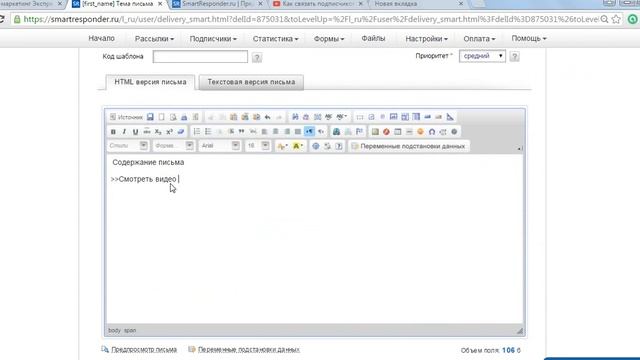Click the body element path label
Screen dimensions: 640x360
click(x=114, y=331)
